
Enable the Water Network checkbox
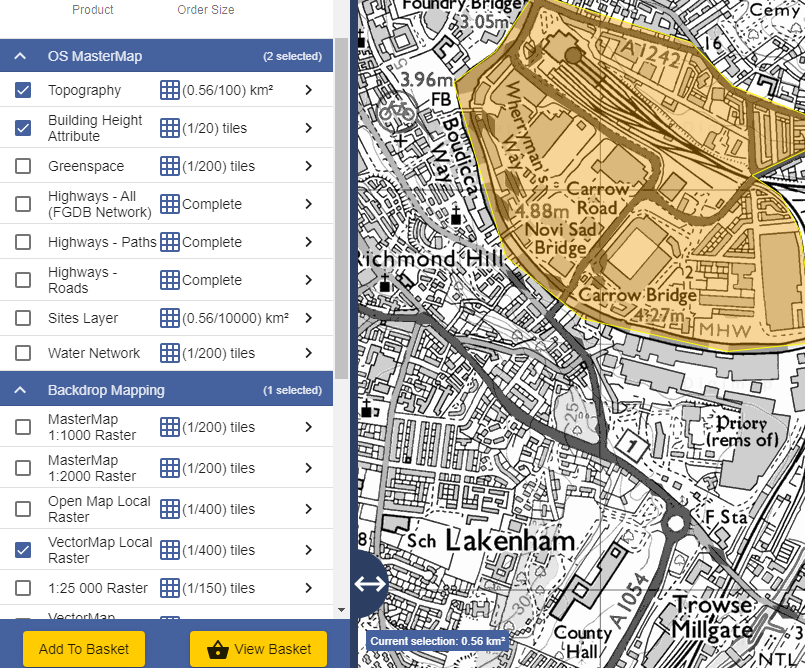pos(23,353)
